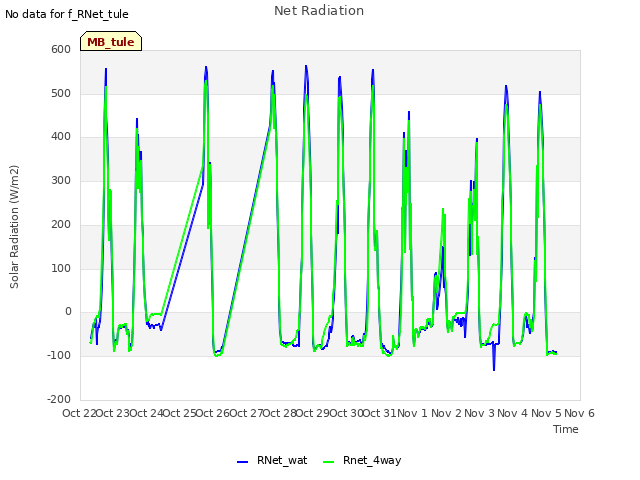Click the Nov 5 x-axis tick label

pyautogui.click(x=547, y=413)
